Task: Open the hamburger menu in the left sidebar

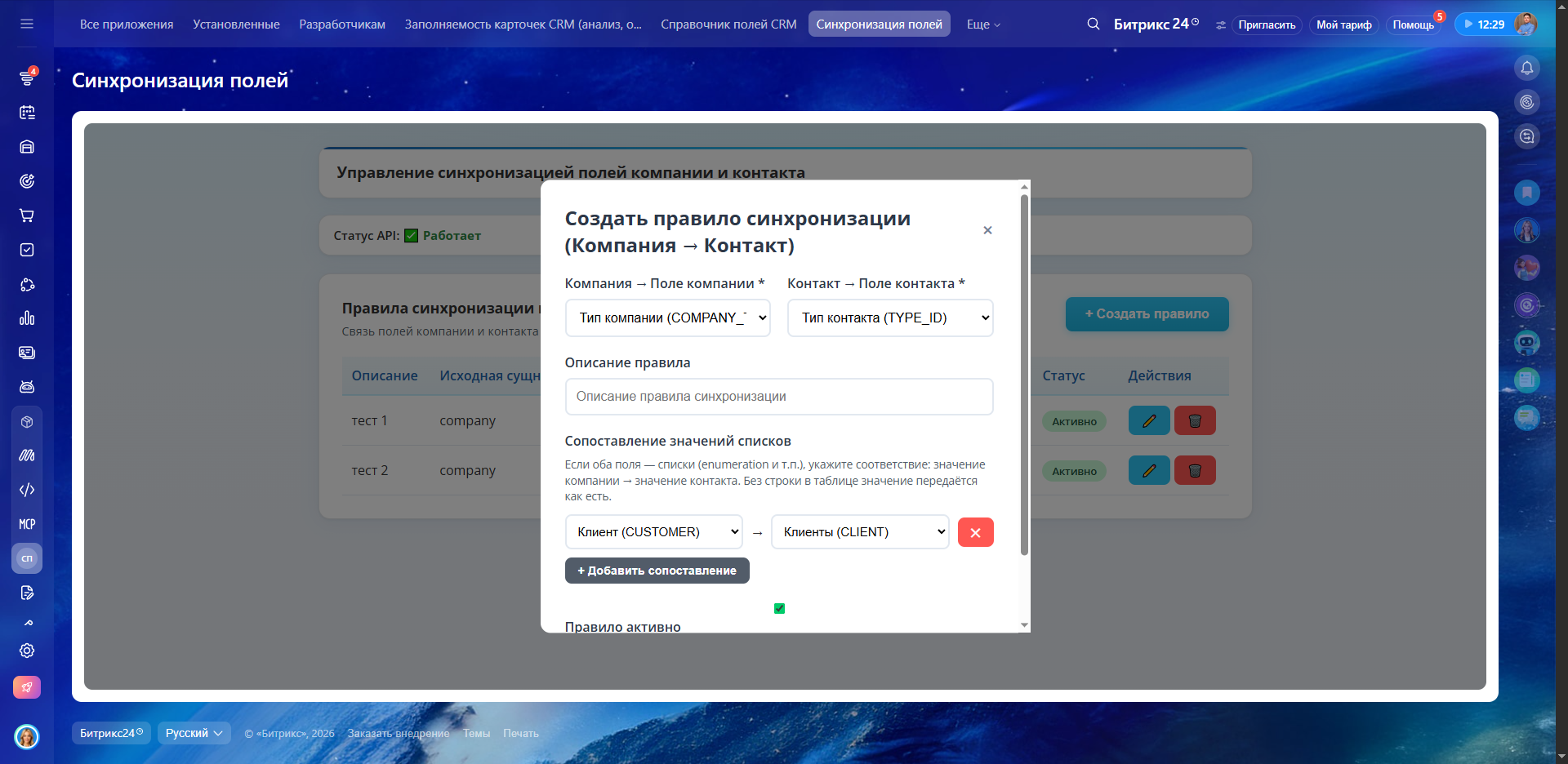Action: [27, 24]
